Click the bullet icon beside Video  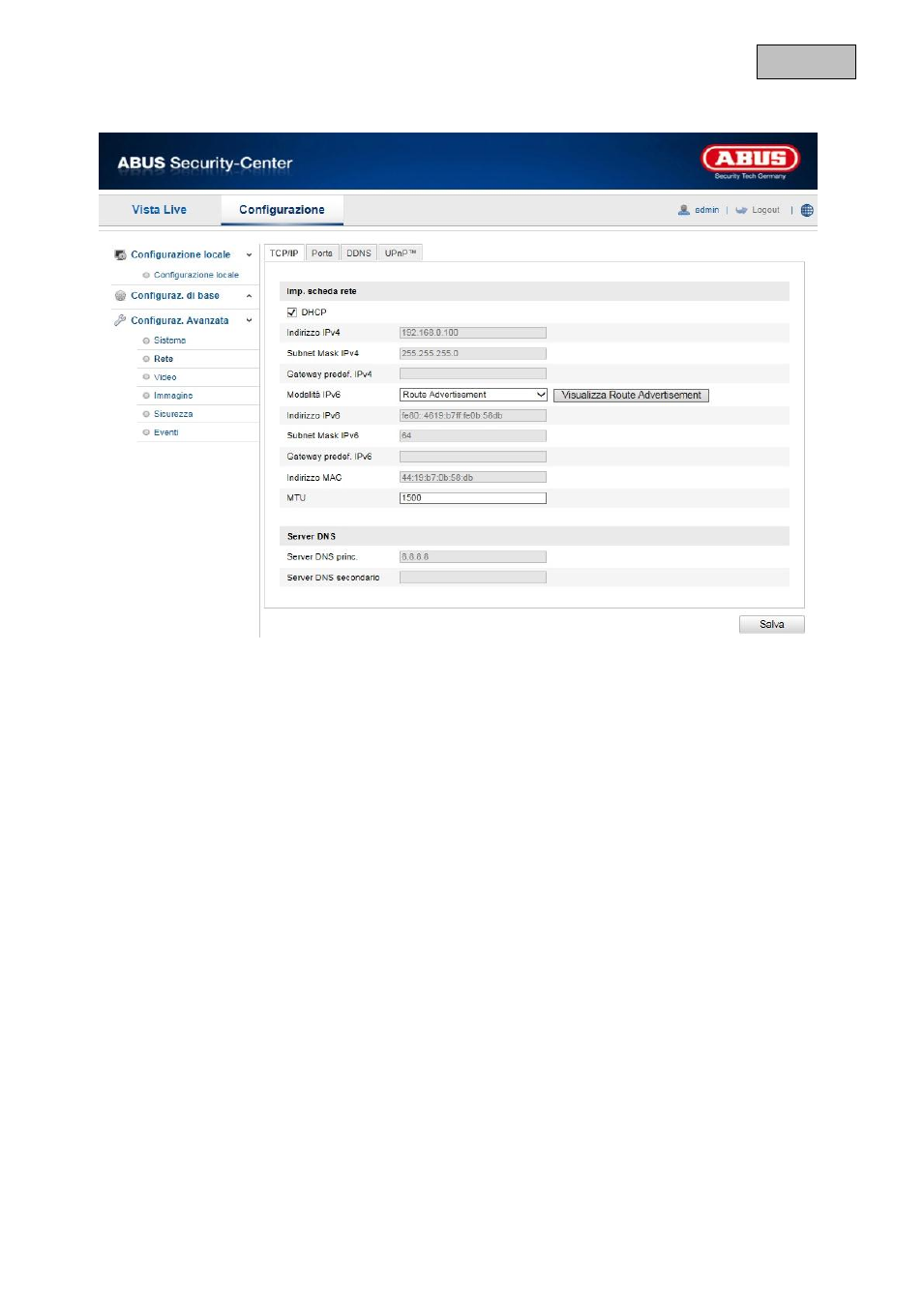pos(146,377)
